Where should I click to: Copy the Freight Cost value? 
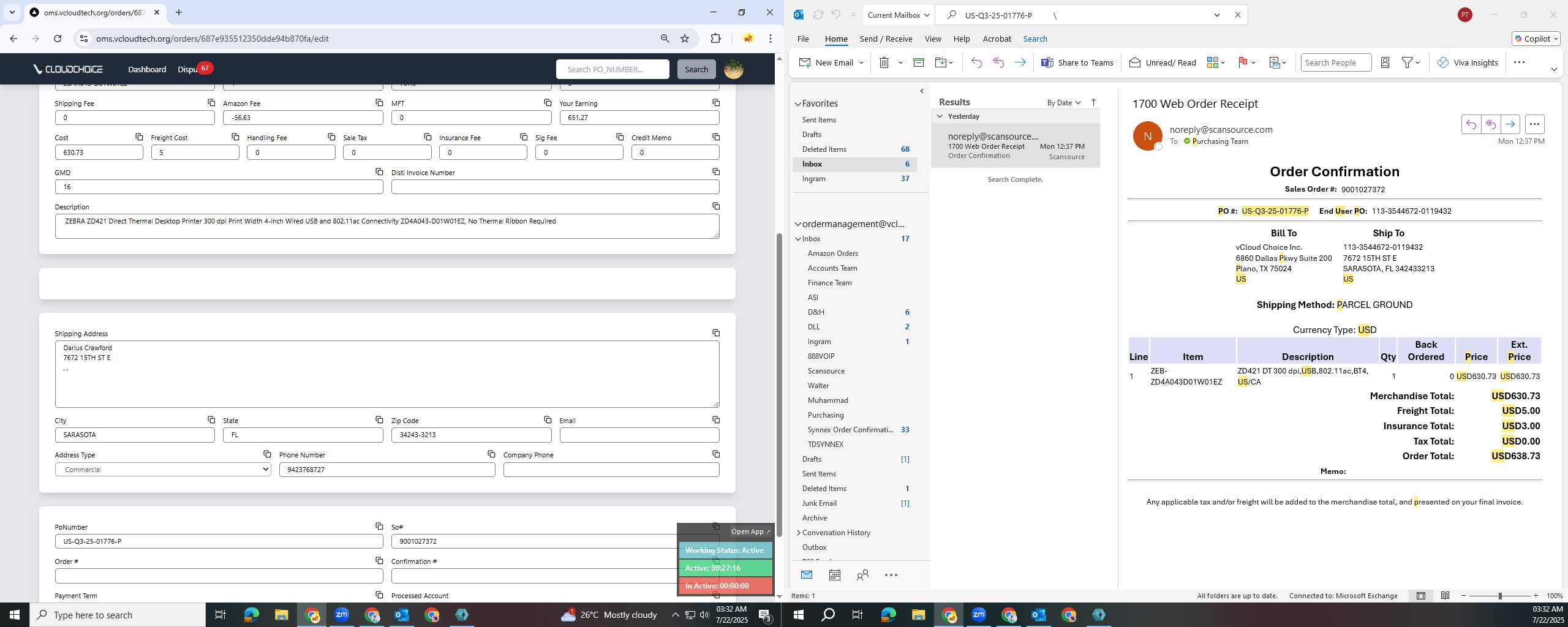tap(235, 137)
